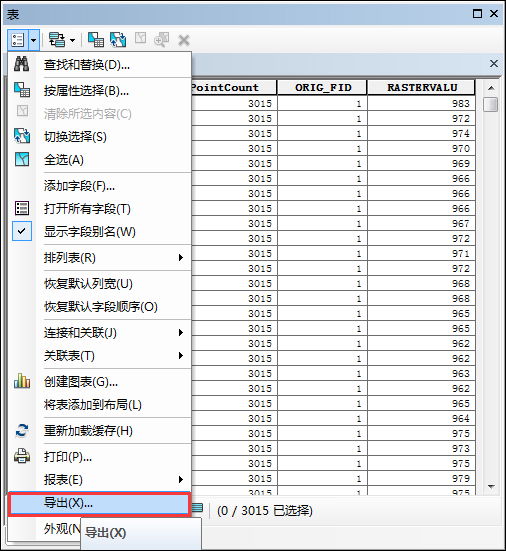This screenshot has height=551, width=506.
Task: Click the vertical scrollbar thumb
Action: tap(491, 104)
